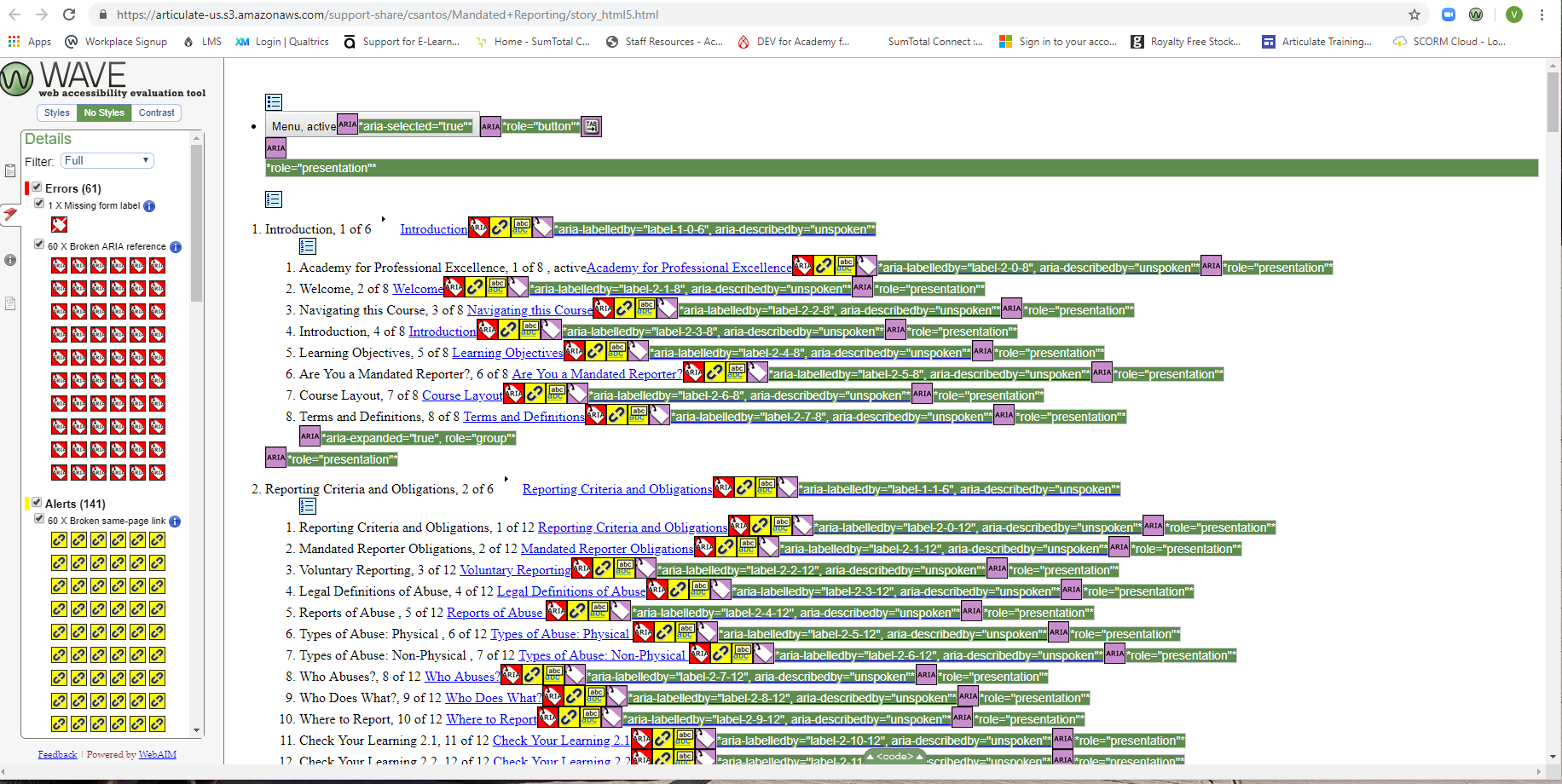Toggle the Missing form label checkbox
This screenshot has height=784, width=1562.
click(39, 204)
